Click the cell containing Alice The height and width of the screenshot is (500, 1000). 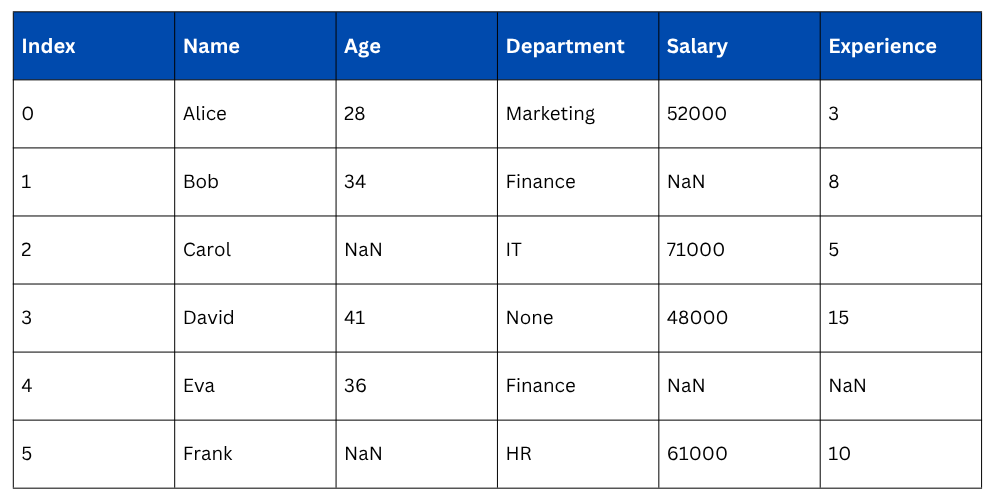[205, 114]
